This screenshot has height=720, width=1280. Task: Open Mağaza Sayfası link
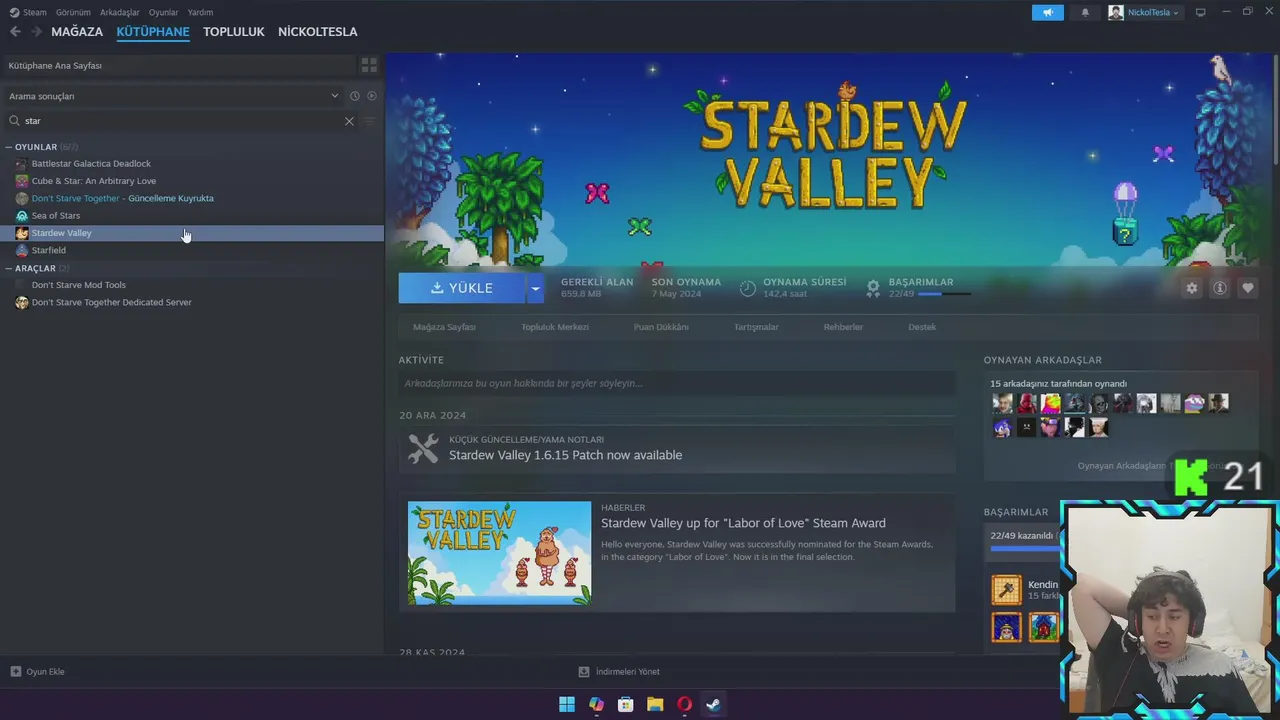444,327
